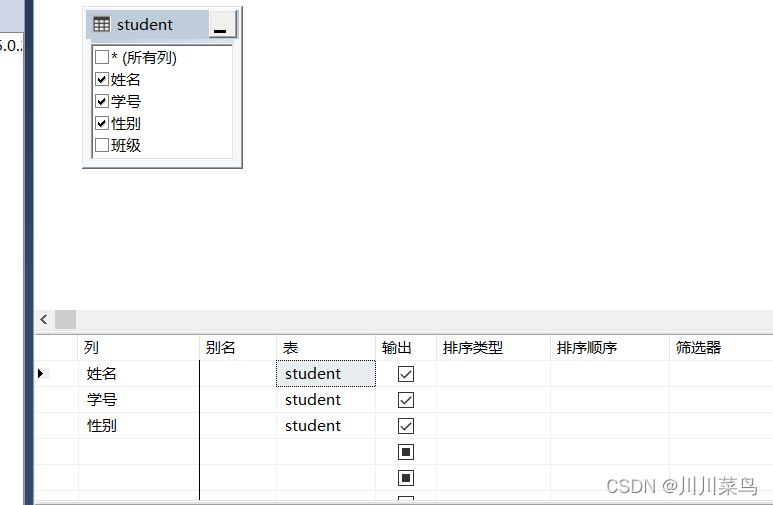Uncheck the 性别 column in student table
This screenshot has width=773, height=505.
tap(102, 123)
